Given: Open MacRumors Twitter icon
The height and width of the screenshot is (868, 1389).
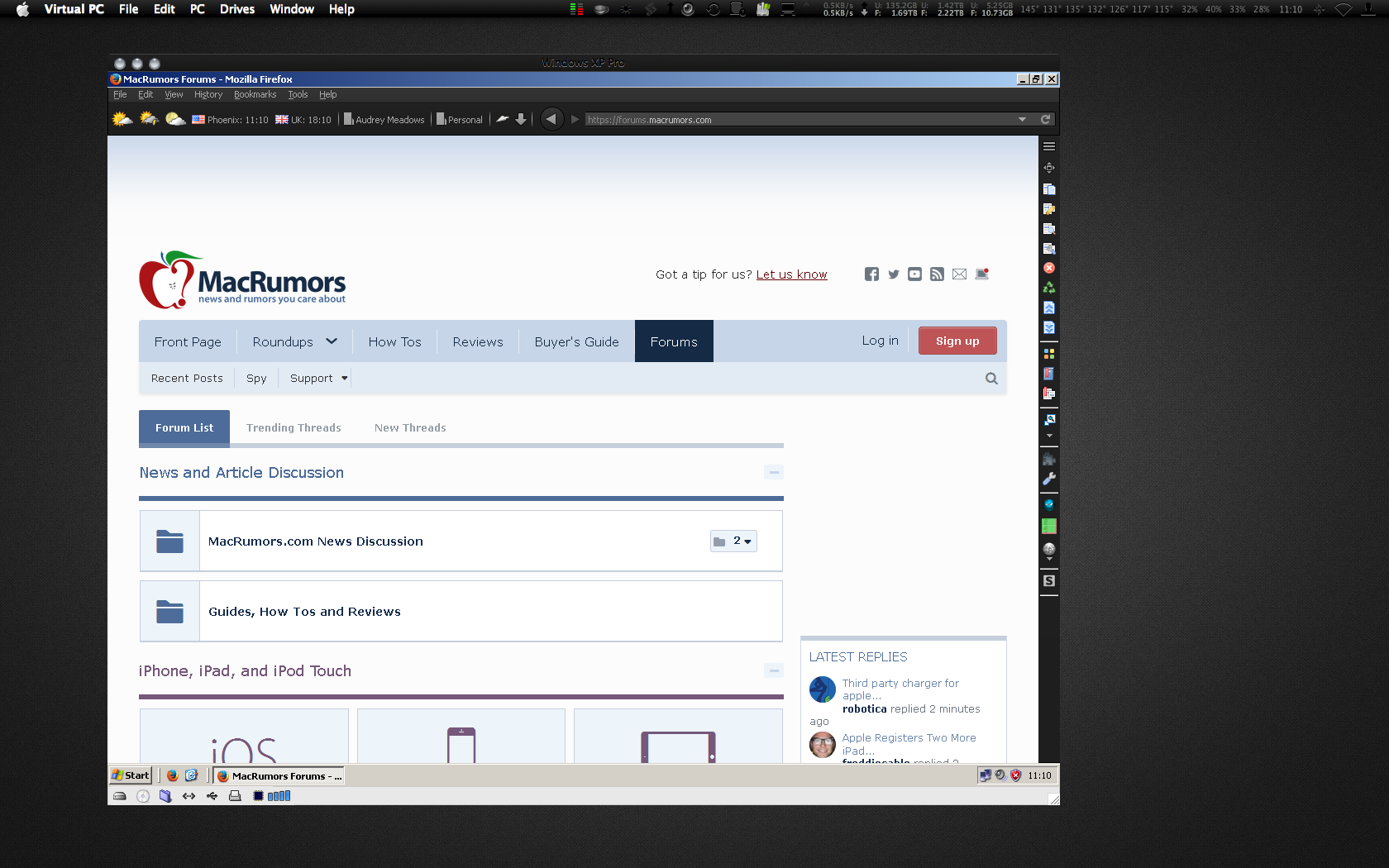Looking at the screenshot, I should 894,274.
